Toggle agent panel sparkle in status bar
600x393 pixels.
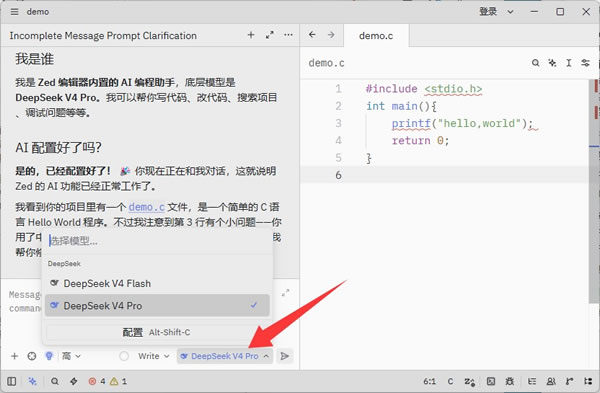(x=33, y=381)
